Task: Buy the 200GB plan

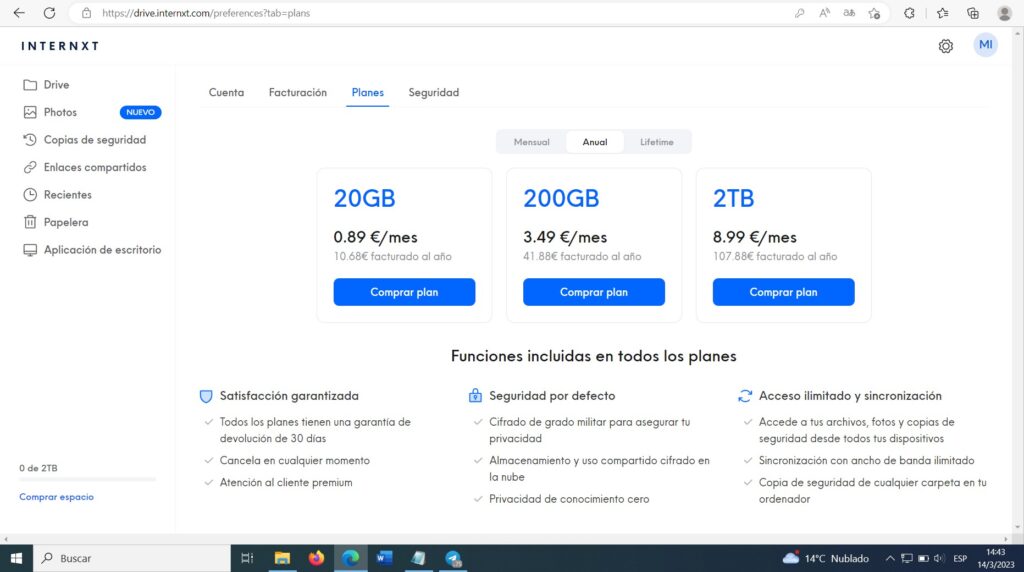Action: (x=594, y=292)
